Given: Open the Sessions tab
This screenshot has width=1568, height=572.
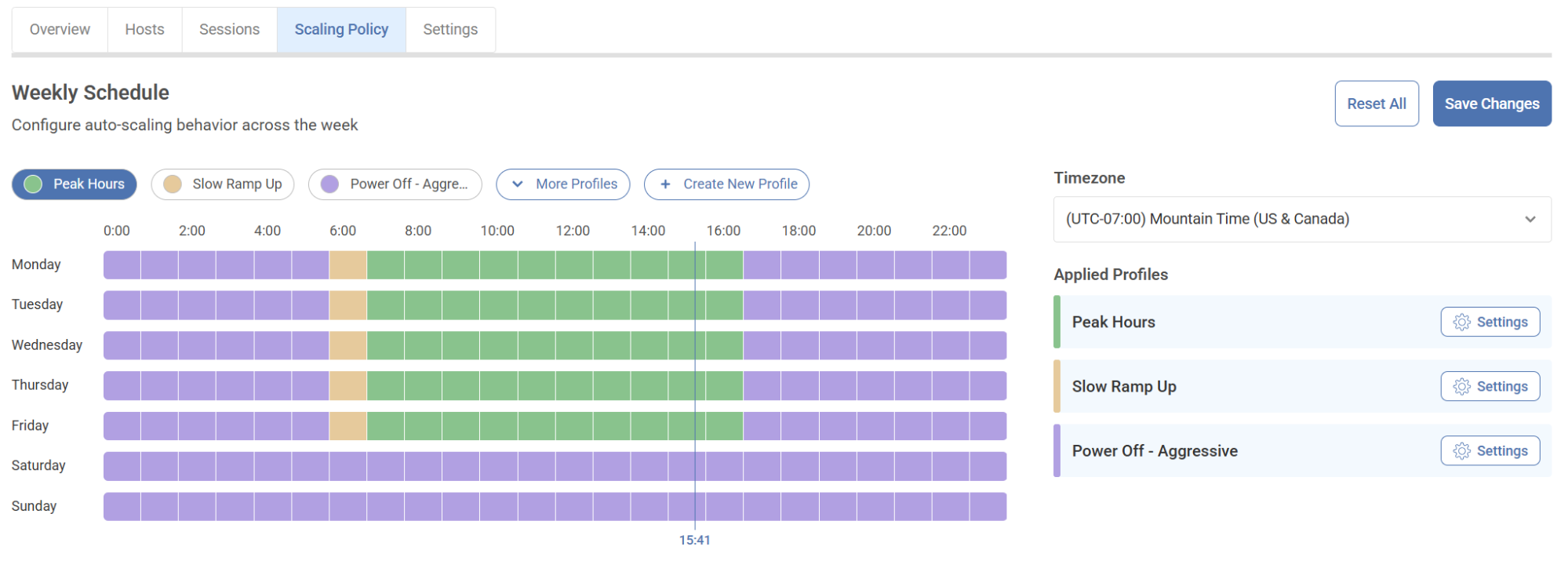Looking at the screenshot, I should pos(229,30).
